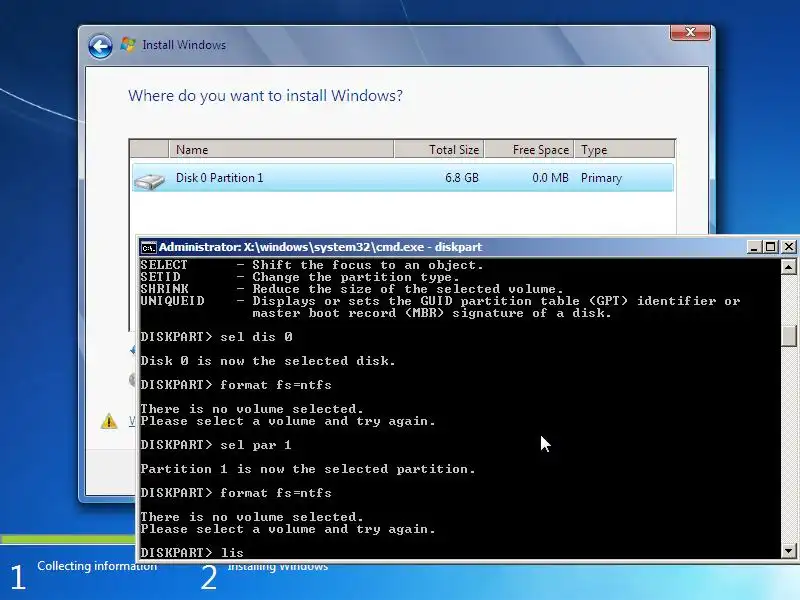This screenshot has width=800, height=600.
Task: Go back using the blue arrow button
Action: pos(100,46)
